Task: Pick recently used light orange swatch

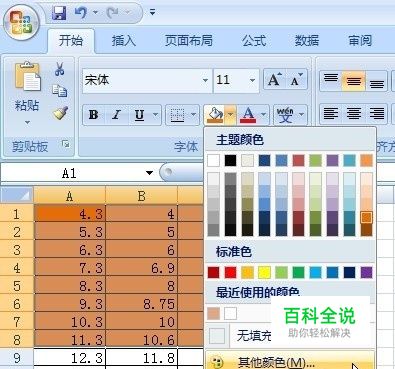Action: click(213, 313)
